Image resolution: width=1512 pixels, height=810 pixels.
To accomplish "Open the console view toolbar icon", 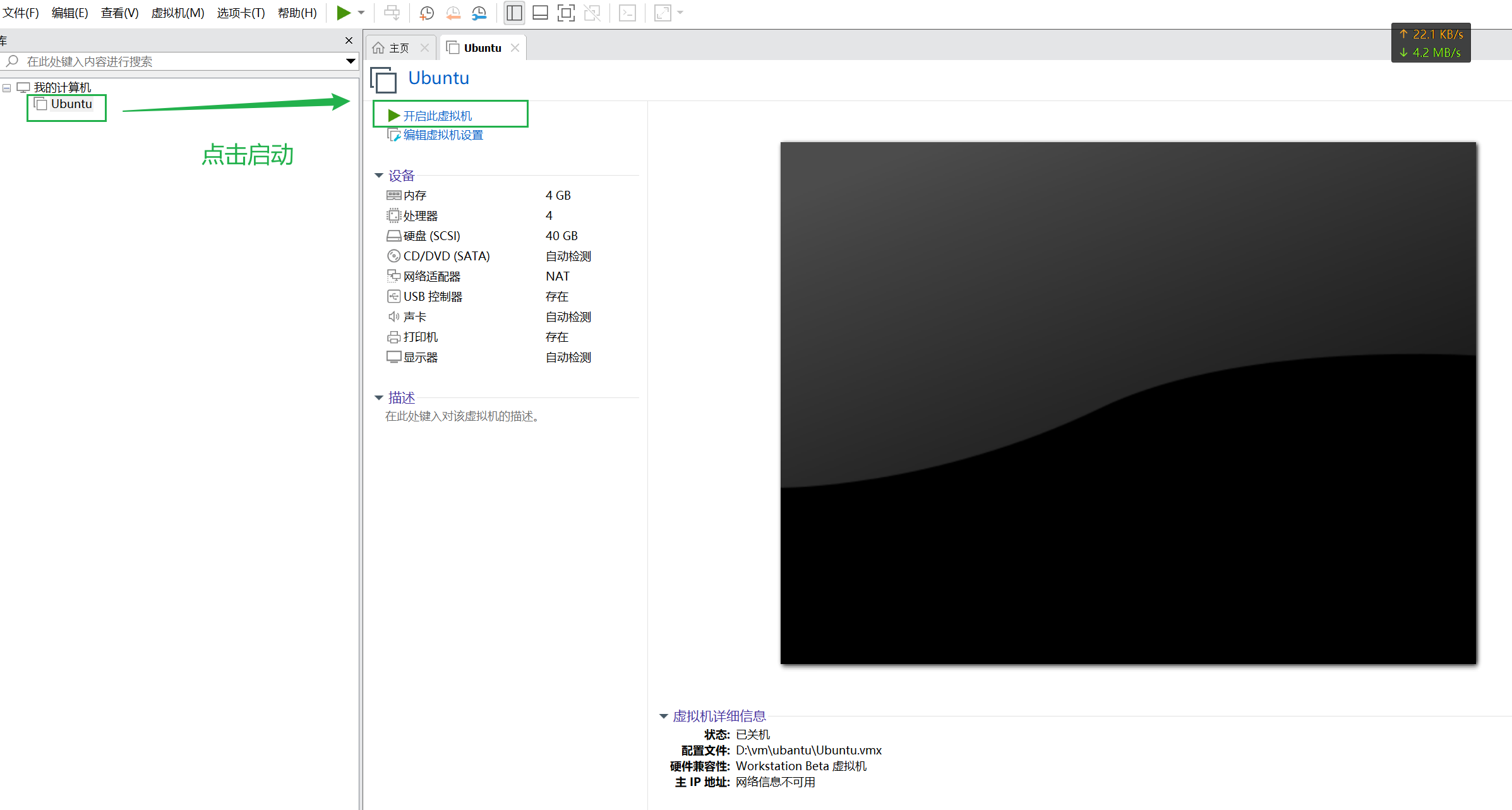I will coord(627,13).
